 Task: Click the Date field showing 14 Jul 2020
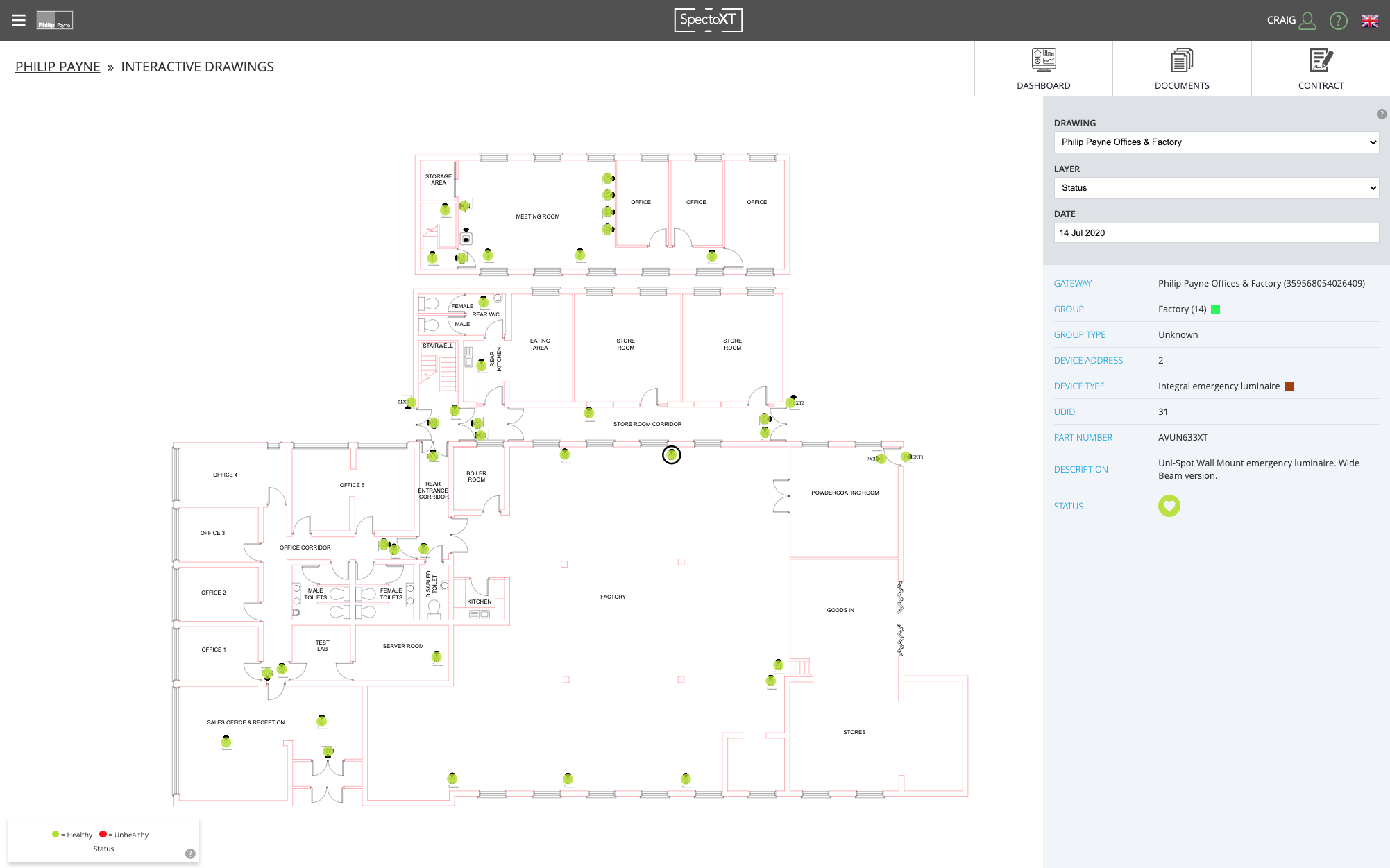tap(1216, 233)
